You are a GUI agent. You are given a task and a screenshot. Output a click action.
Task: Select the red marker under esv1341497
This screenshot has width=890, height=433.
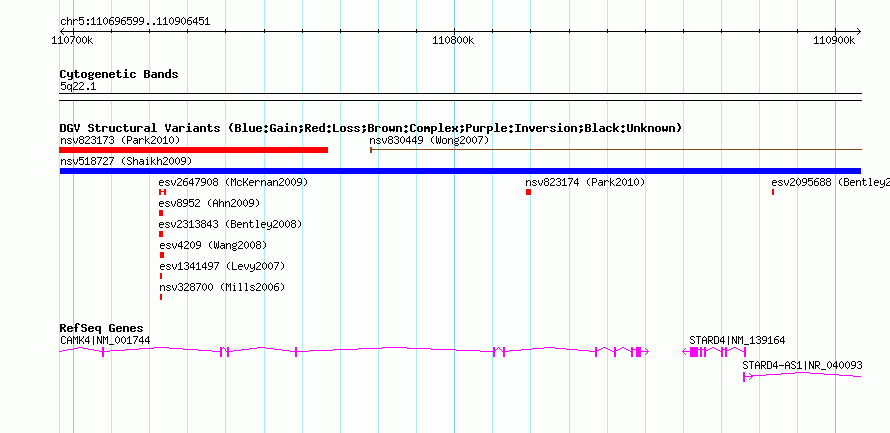[161, 276]
